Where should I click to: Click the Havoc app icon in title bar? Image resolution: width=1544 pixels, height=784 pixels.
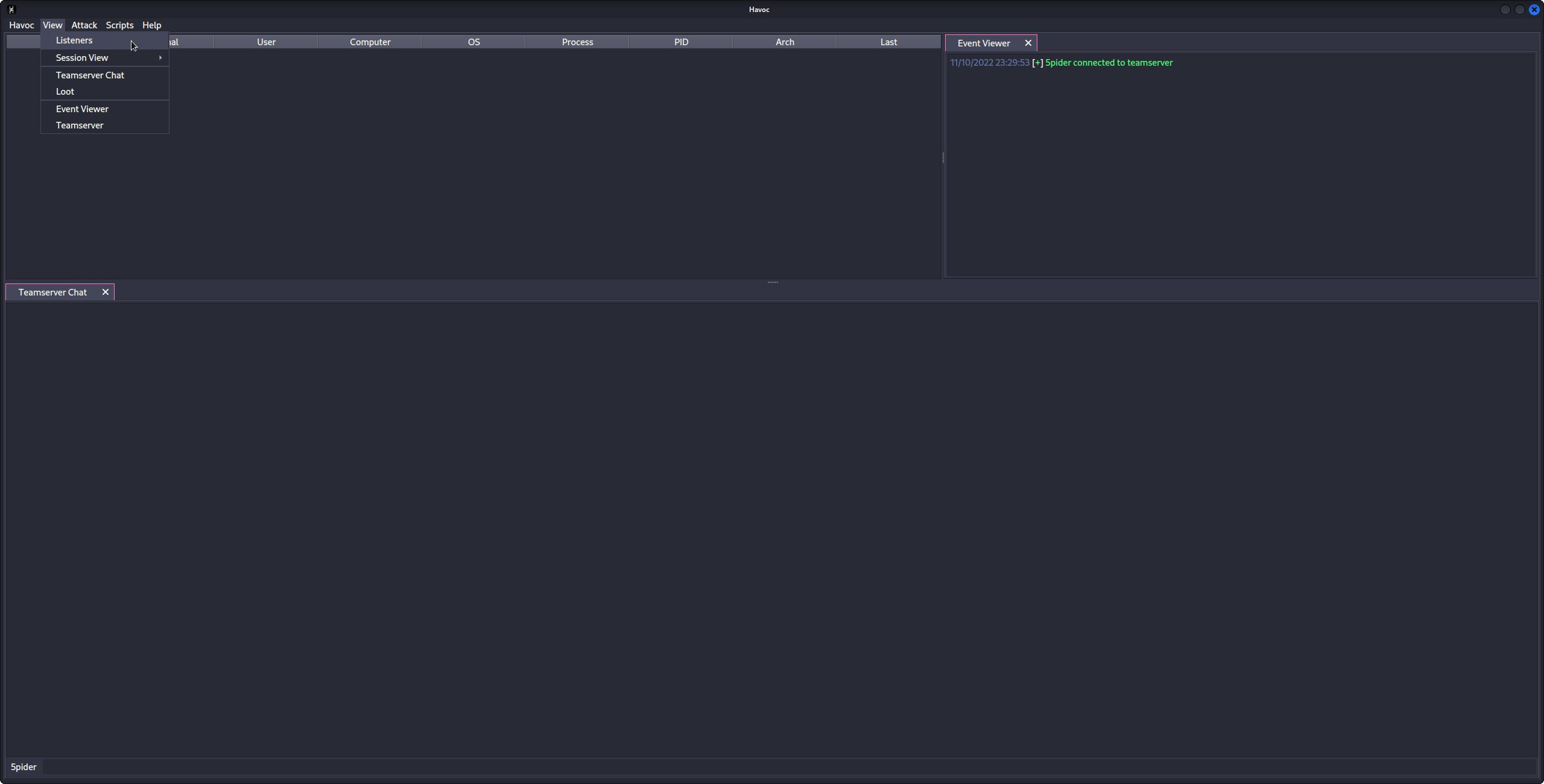[x=11, y=10]
